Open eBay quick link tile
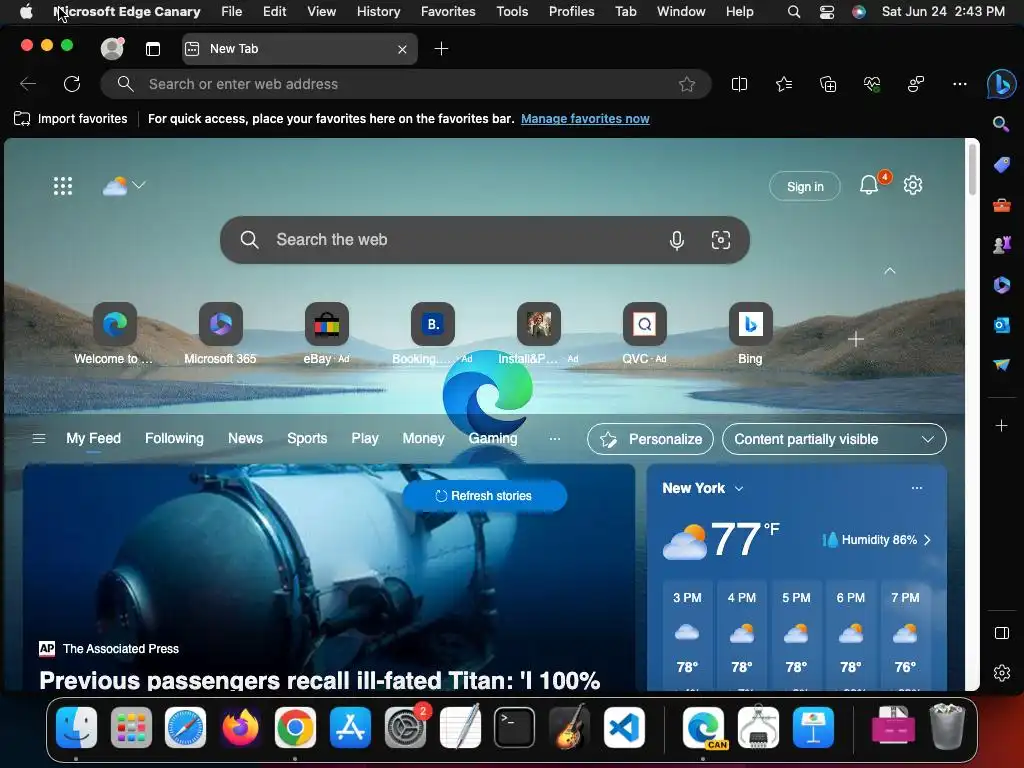Viewport: 1024px width, 768px height. click(x=327, y=334)
